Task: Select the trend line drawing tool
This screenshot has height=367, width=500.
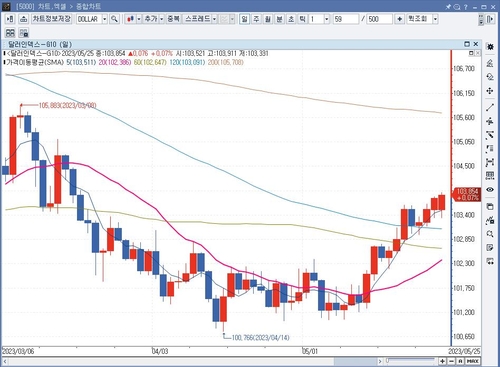Action: pos(490,107)
